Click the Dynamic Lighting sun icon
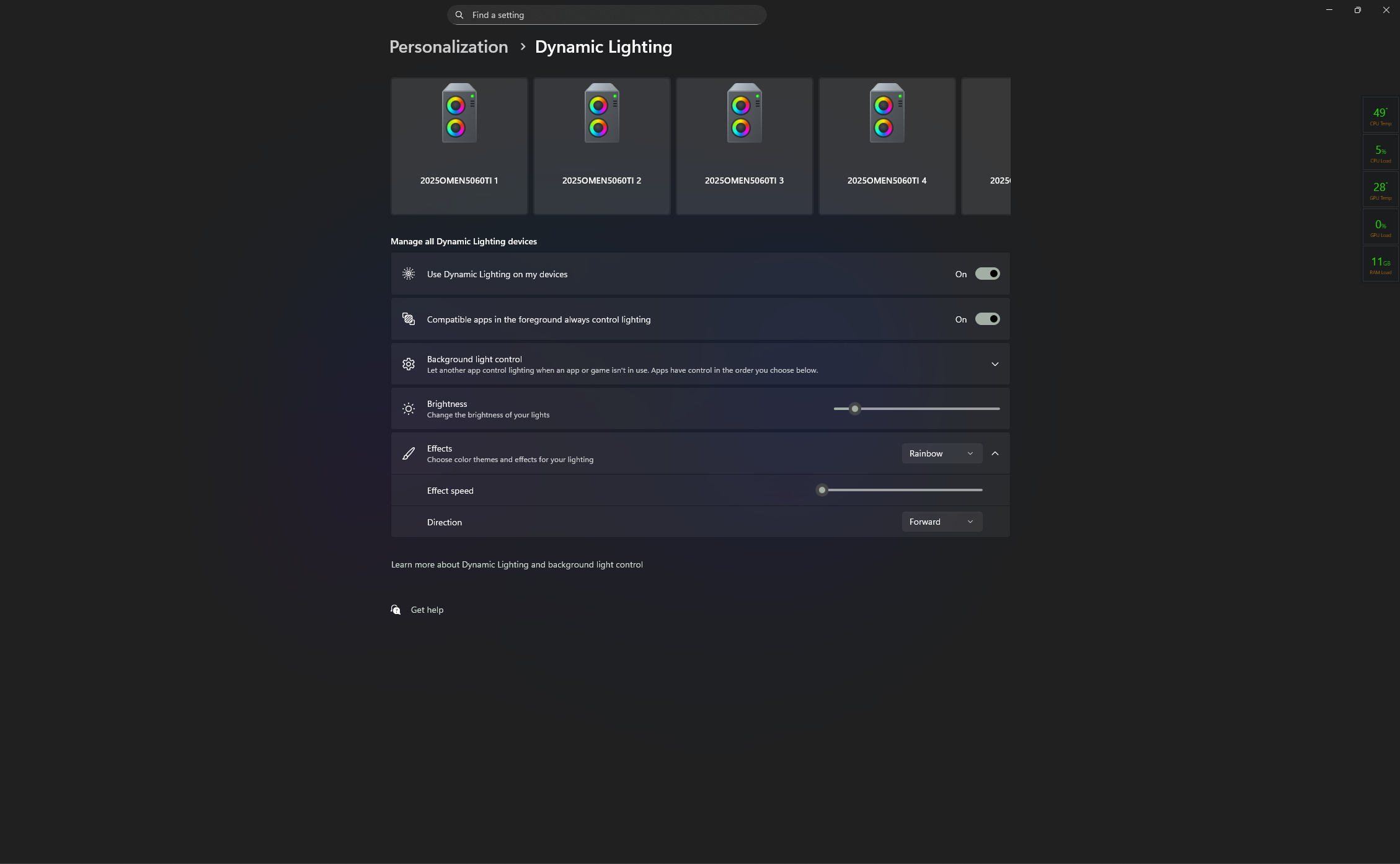The image size is (1400, 864). (x=408, y=274)
